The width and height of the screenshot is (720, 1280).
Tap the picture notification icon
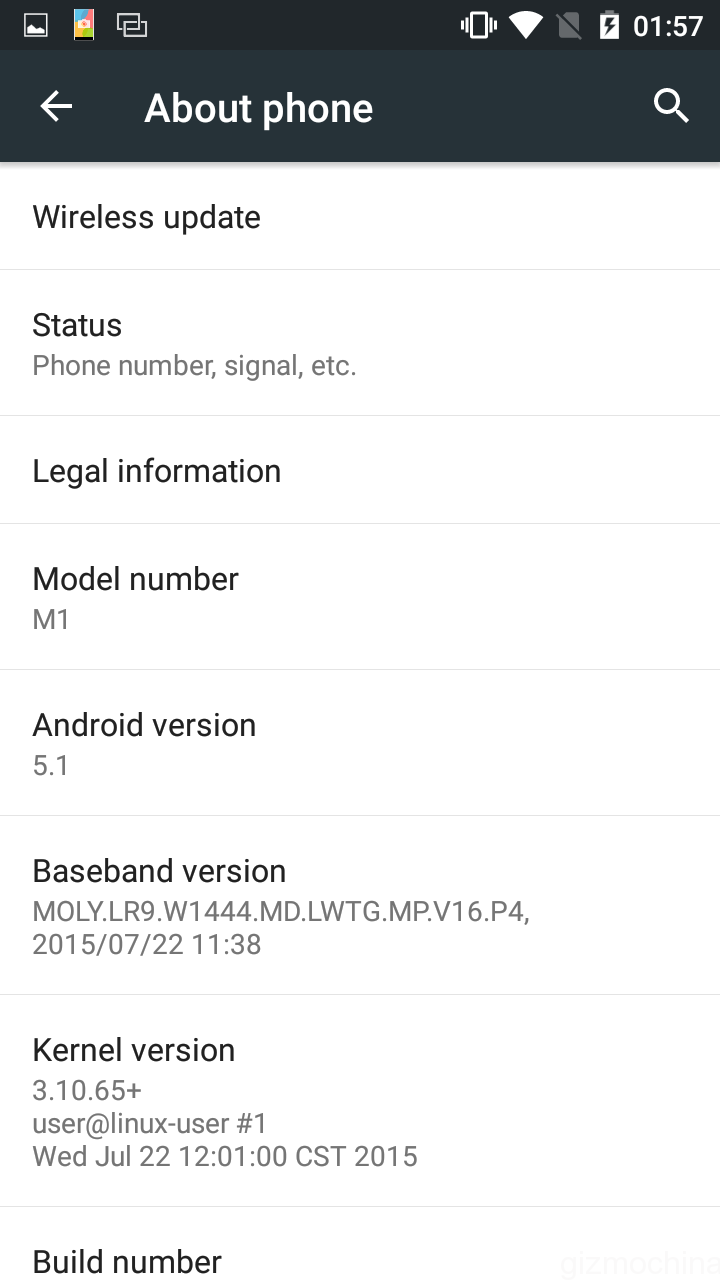(36, 25)
